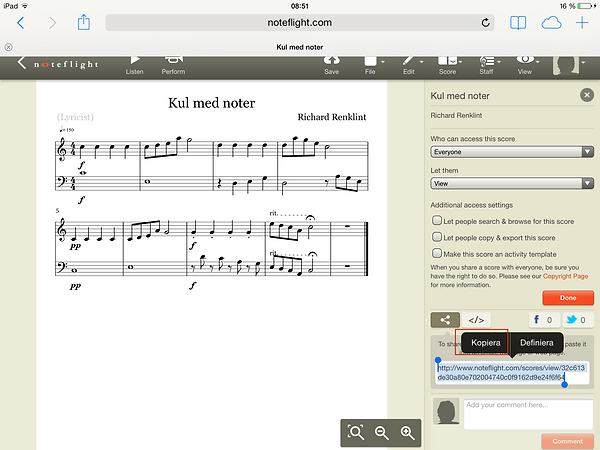The height and width of the screenshot is (450, 600).
Task: Choose Definiera in the popup menu
Action: (x=536, y=342)
